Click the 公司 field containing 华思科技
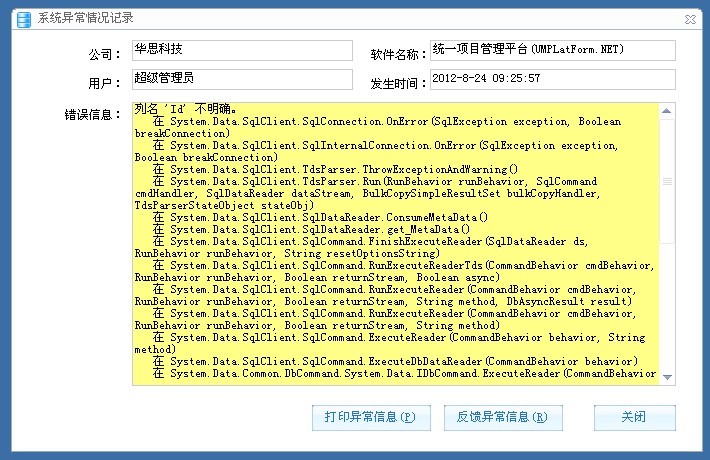 (242, 50)
